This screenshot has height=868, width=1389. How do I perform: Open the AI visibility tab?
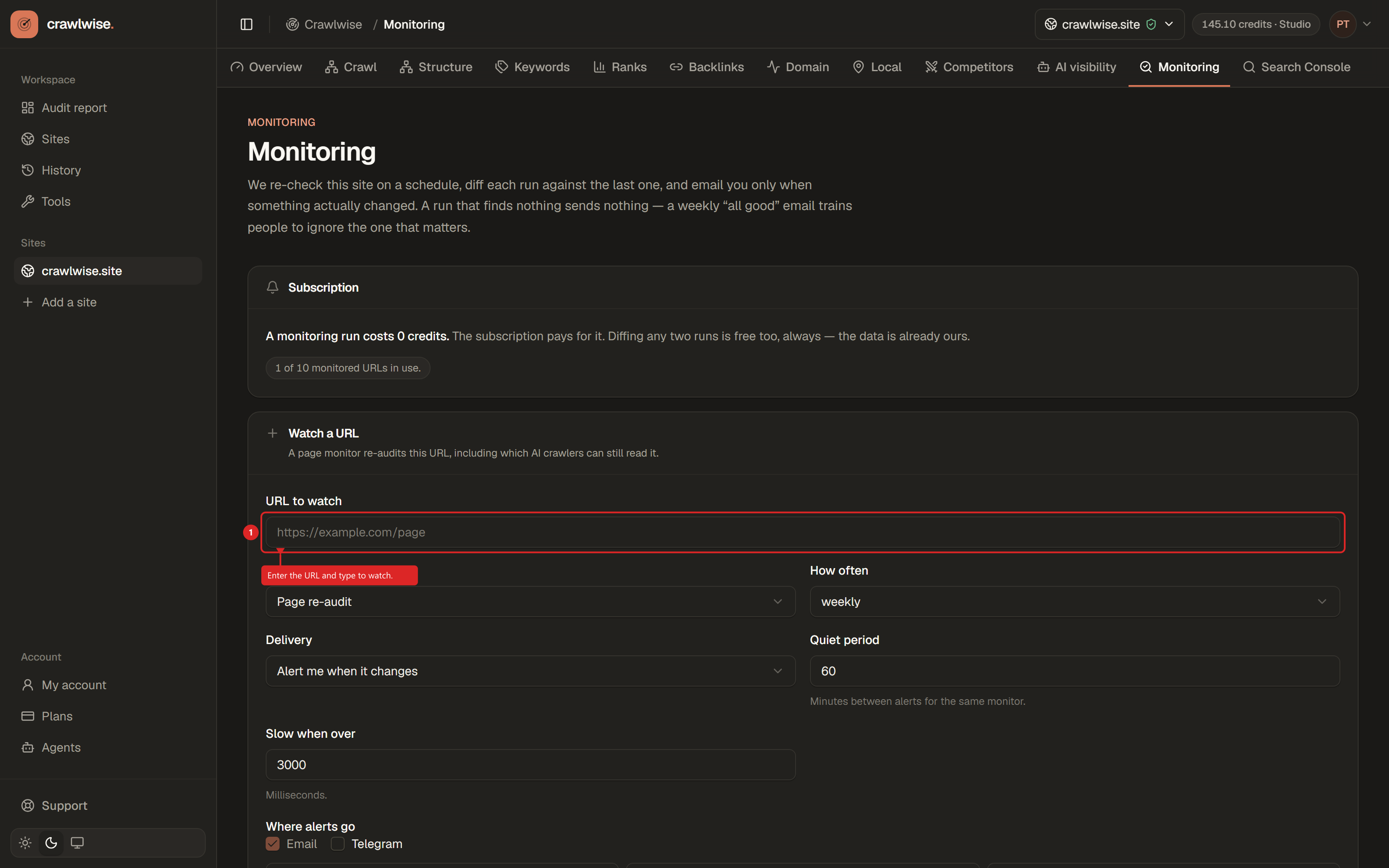tap(1076, 67)
